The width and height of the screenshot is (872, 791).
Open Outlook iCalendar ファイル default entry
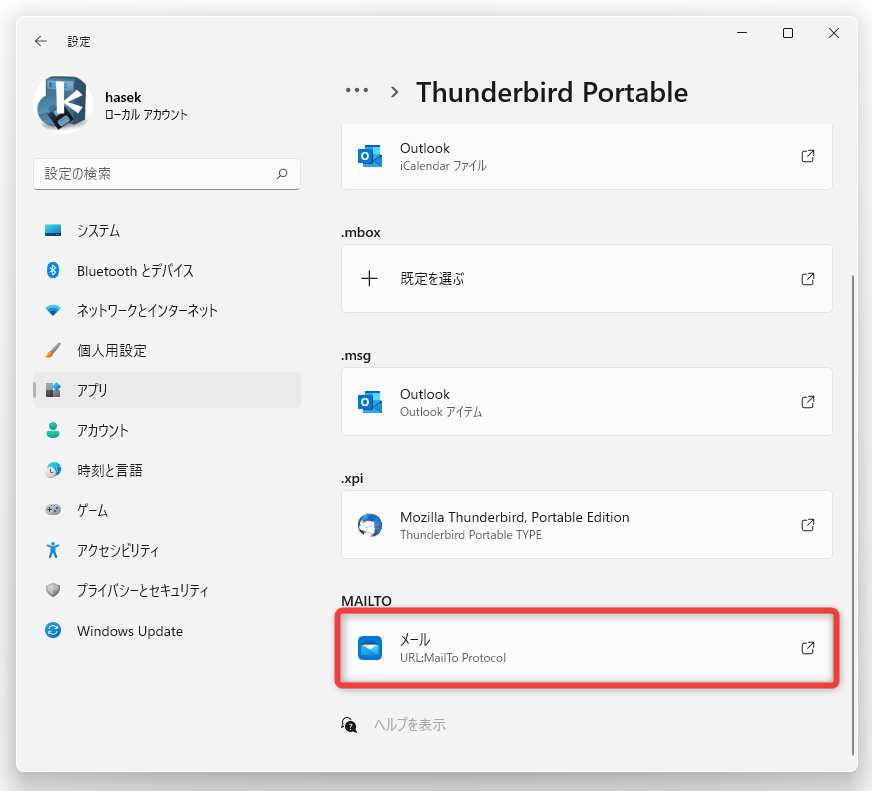(x=587, y=156)
